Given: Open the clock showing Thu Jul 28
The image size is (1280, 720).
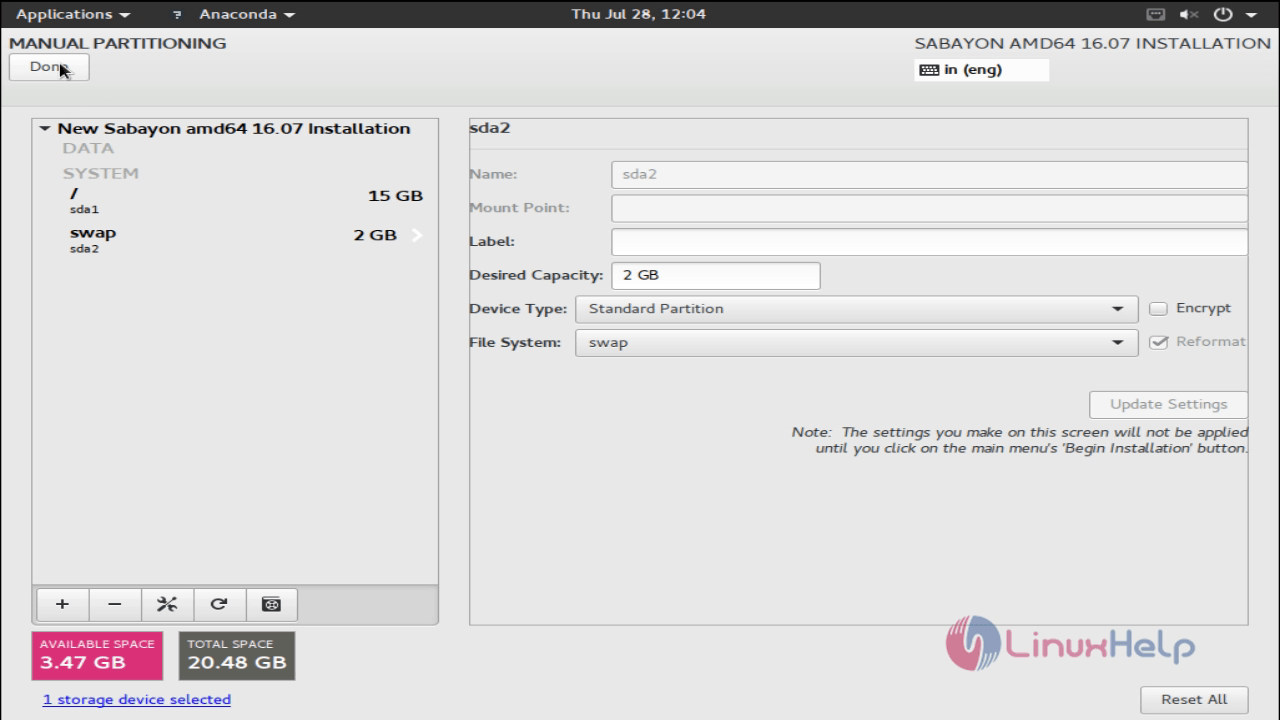Looking at the screenshot, I should (x=638, y=14).
